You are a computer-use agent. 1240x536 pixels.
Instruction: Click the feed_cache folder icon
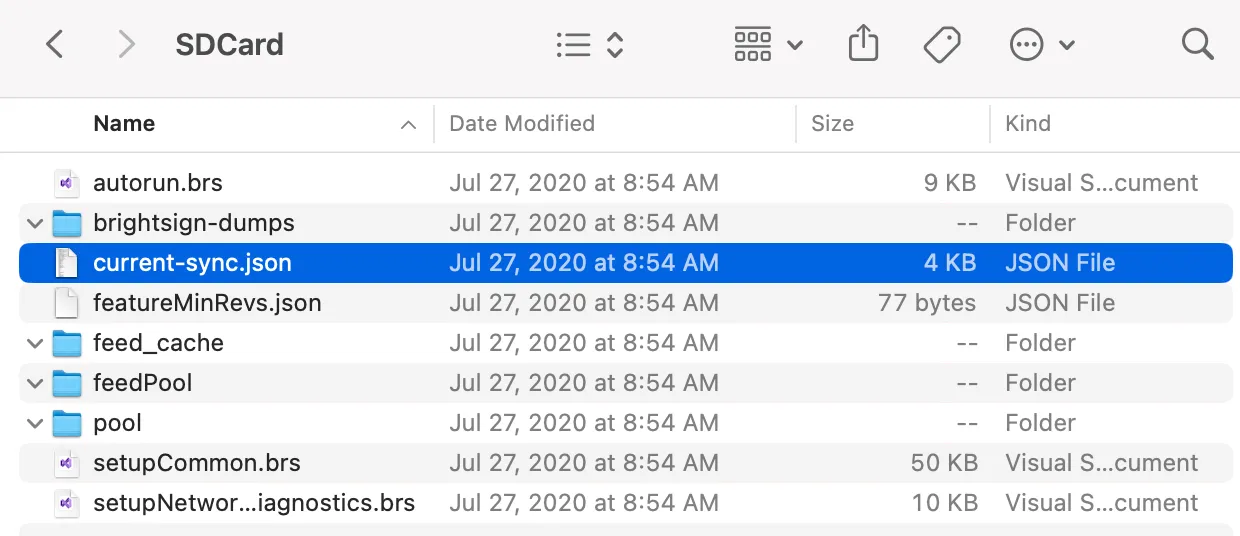pyautogui.click(x=67, y=343)
